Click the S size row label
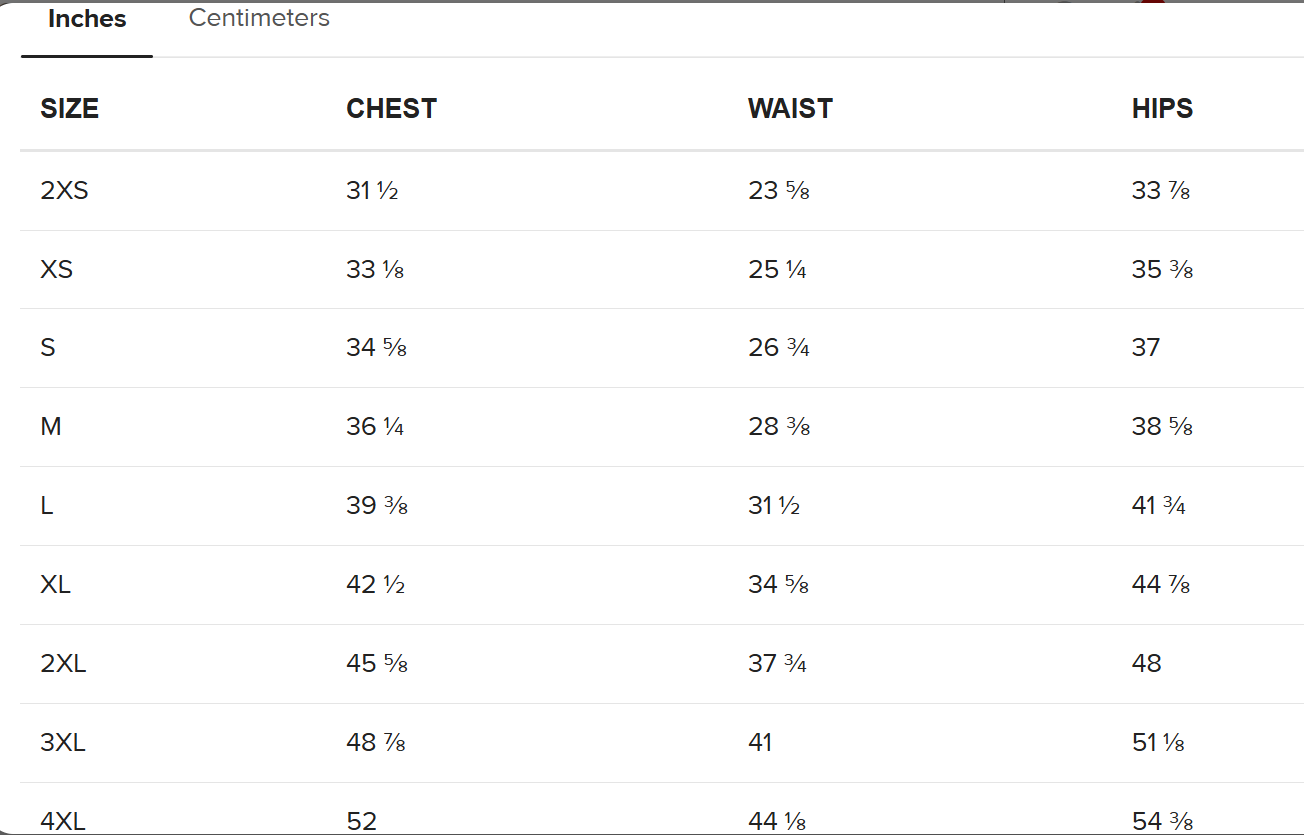Screen dimensions: 1304x835 click(48, 348)
